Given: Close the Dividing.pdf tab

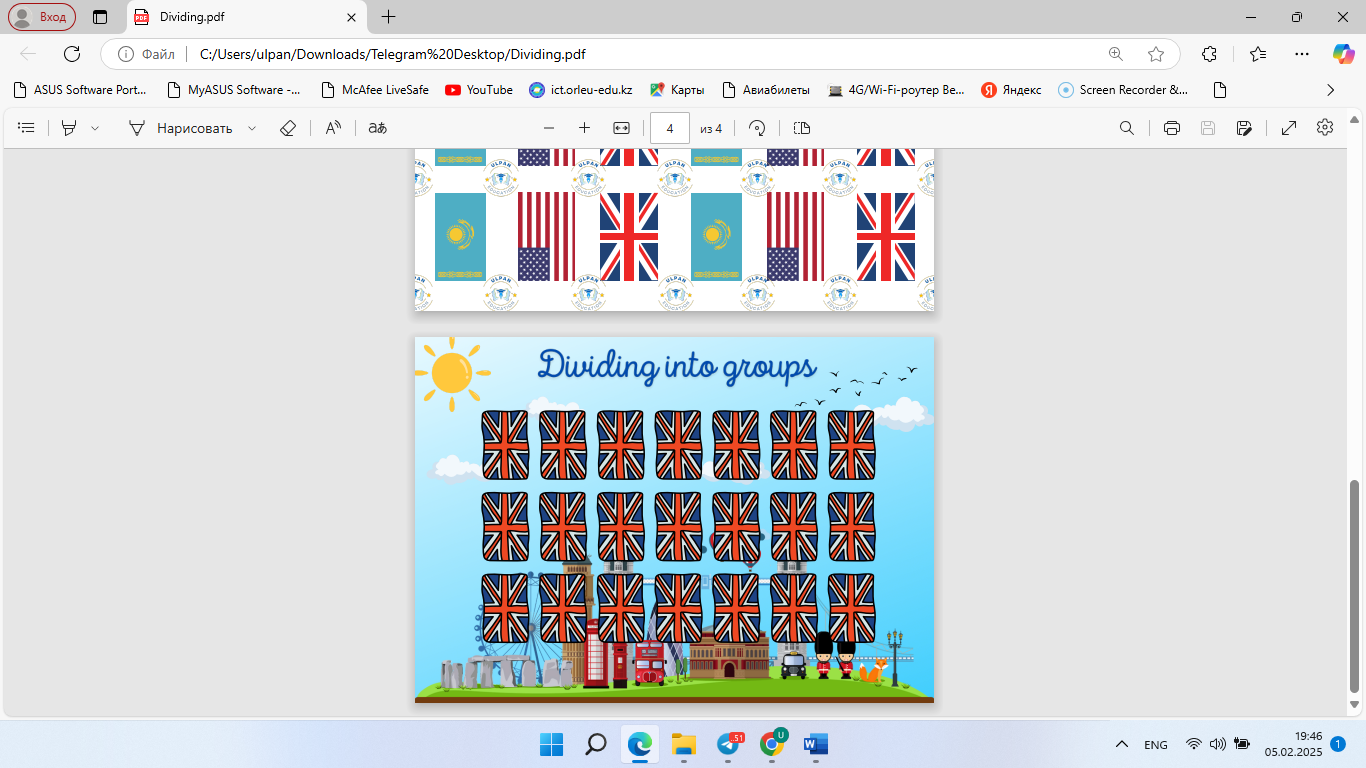Looking at the screenshot, I should [x=351, y=17].
